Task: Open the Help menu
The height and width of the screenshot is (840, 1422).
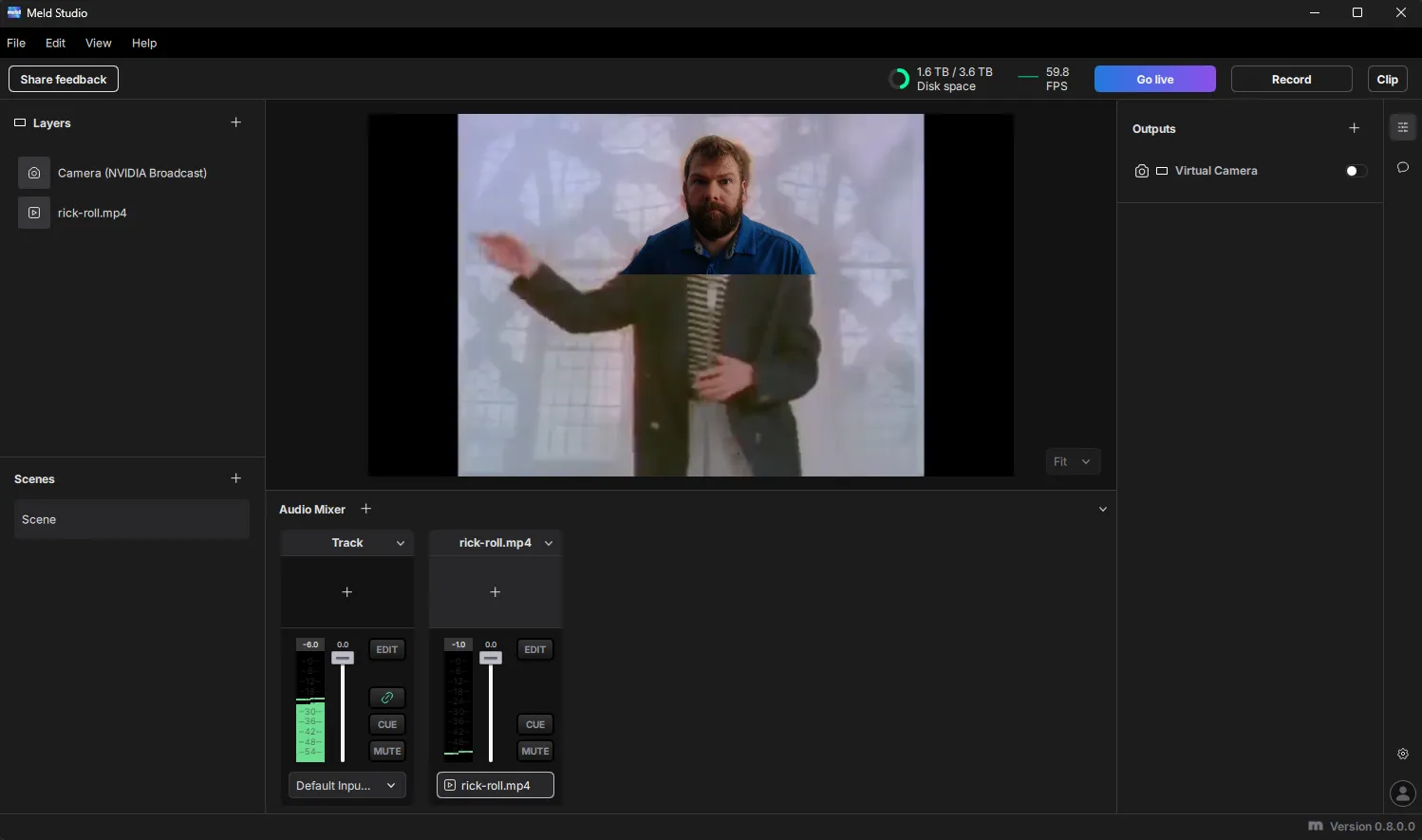Action: click(144, 43)
